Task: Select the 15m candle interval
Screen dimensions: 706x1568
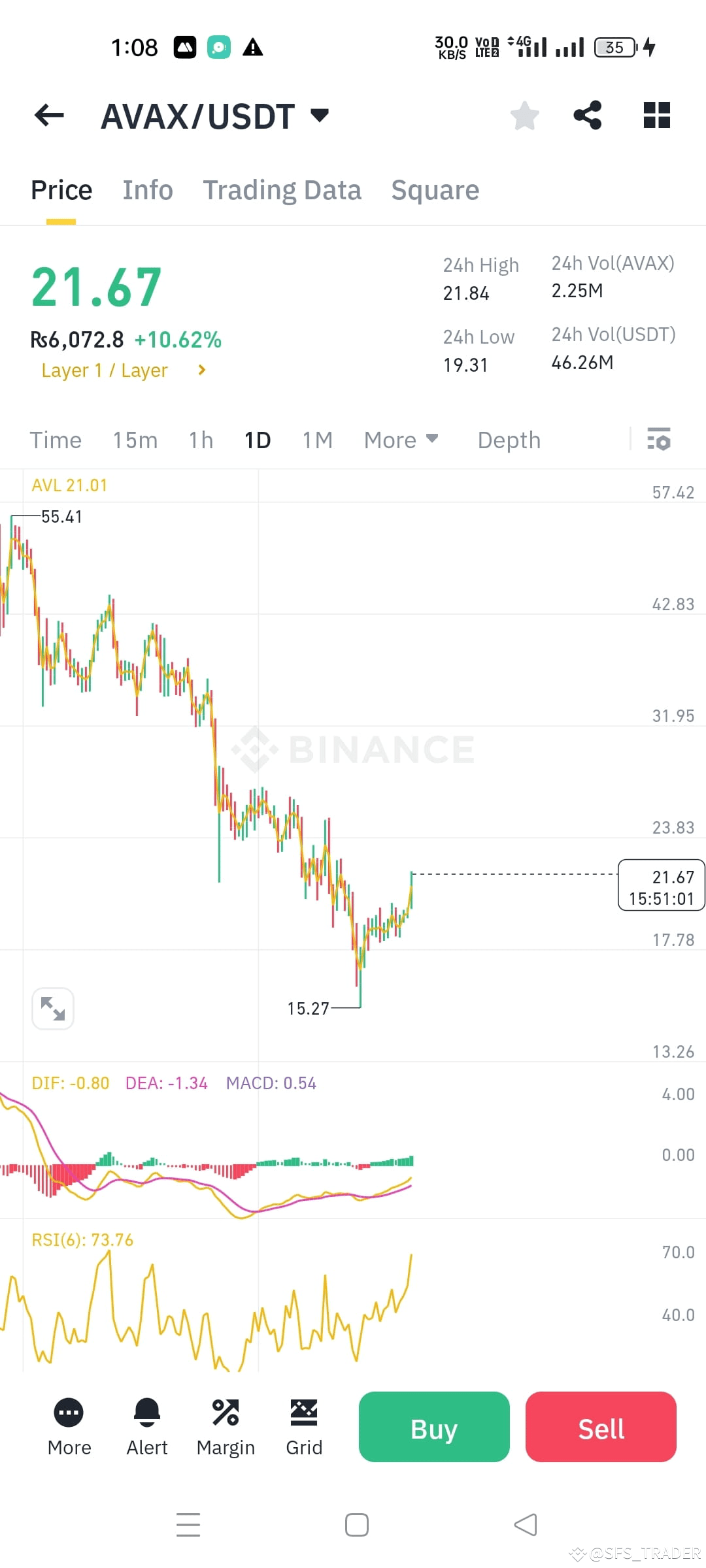Action: (x=135, y=440)
